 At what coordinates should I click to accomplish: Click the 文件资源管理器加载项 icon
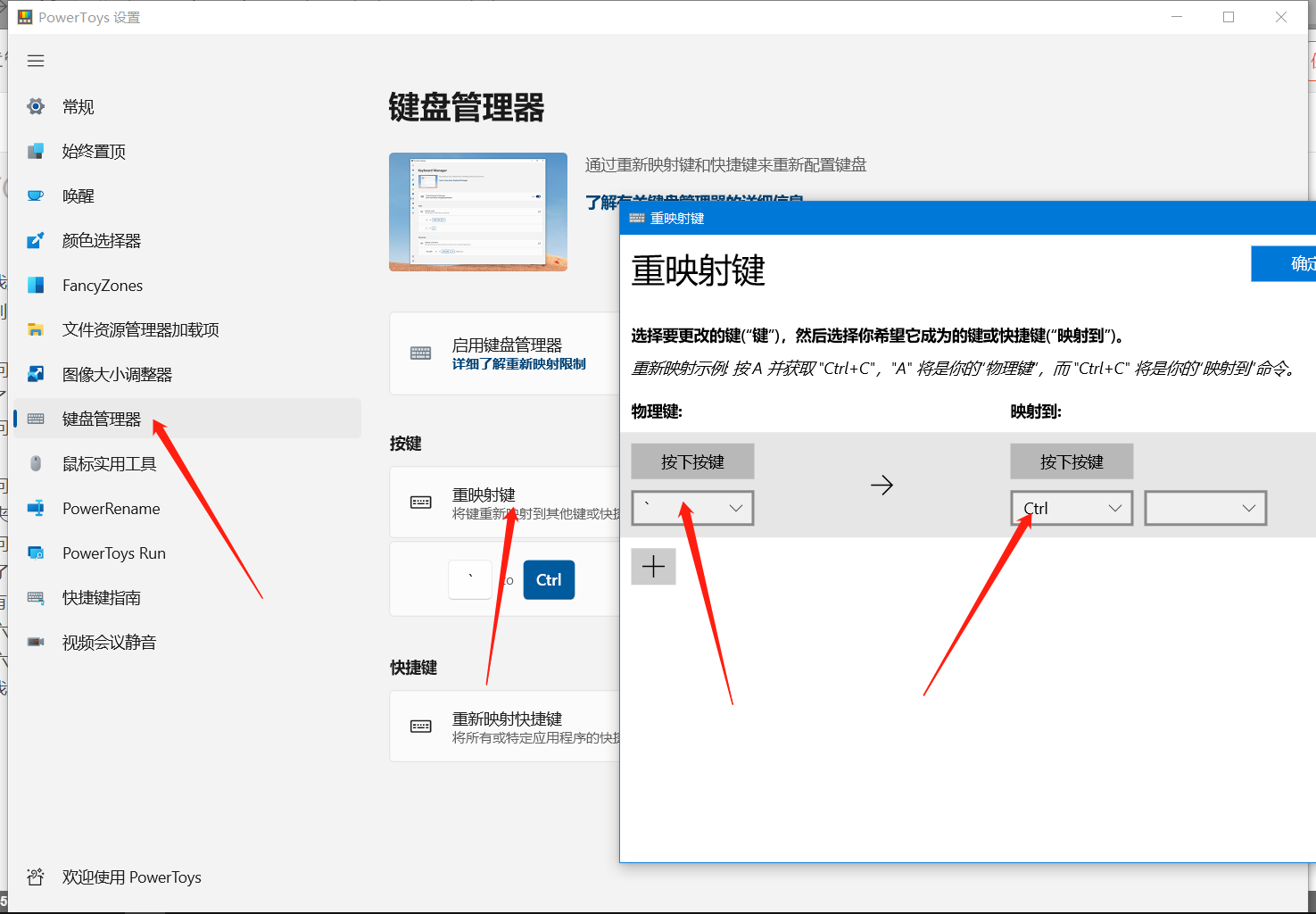click(x=36, y=329)
